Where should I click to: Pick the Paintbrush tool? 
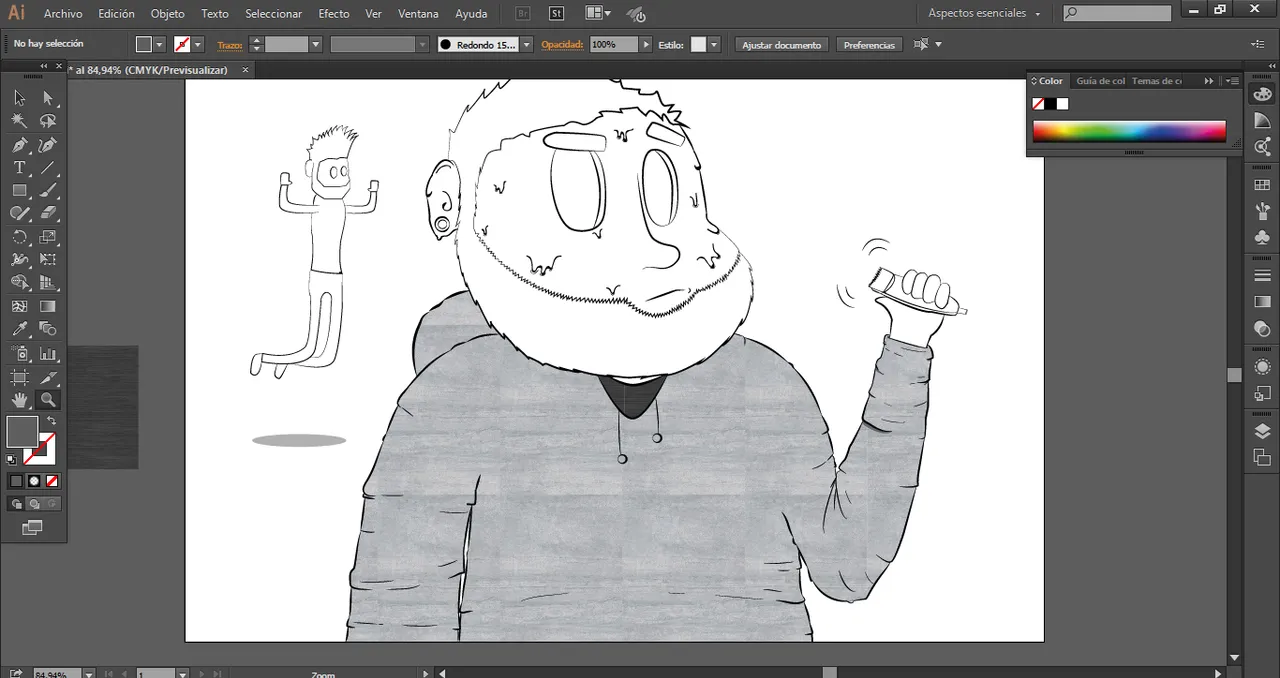[x=48, y=190]
